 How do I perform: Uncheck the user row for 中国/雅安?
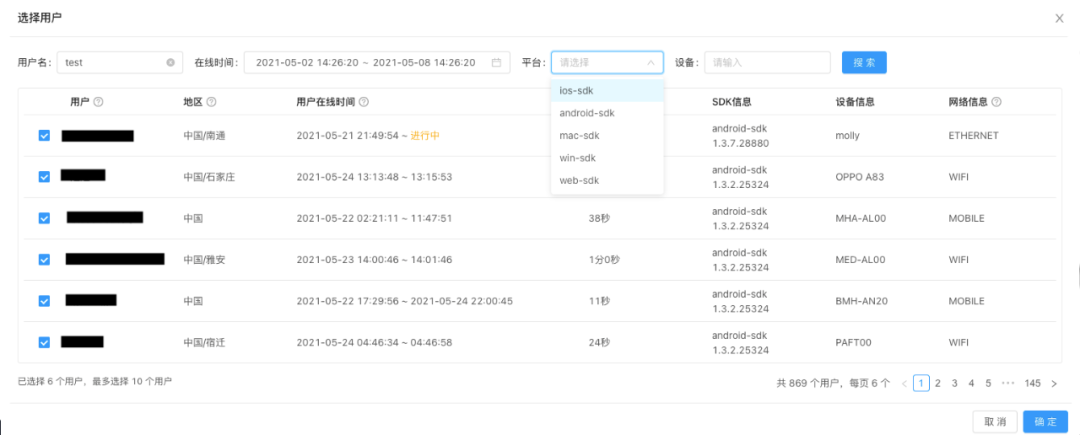pyautogui.click(x=44, y=259)
